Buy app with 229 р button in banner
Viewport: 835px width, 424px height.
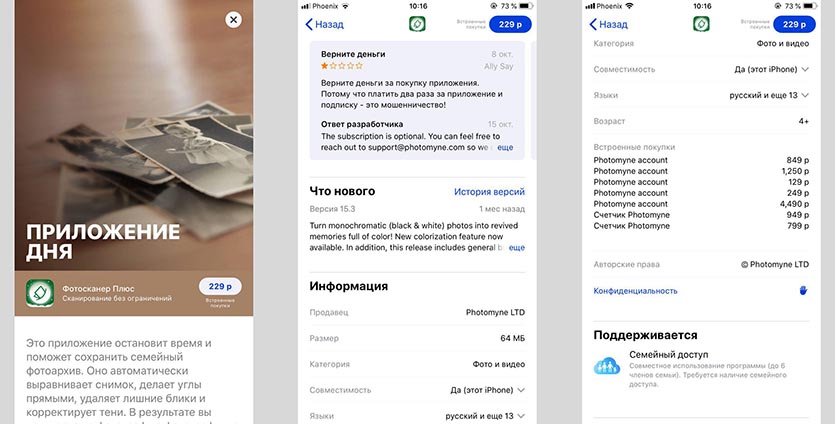pyautogui.click(x=220, y=287)
